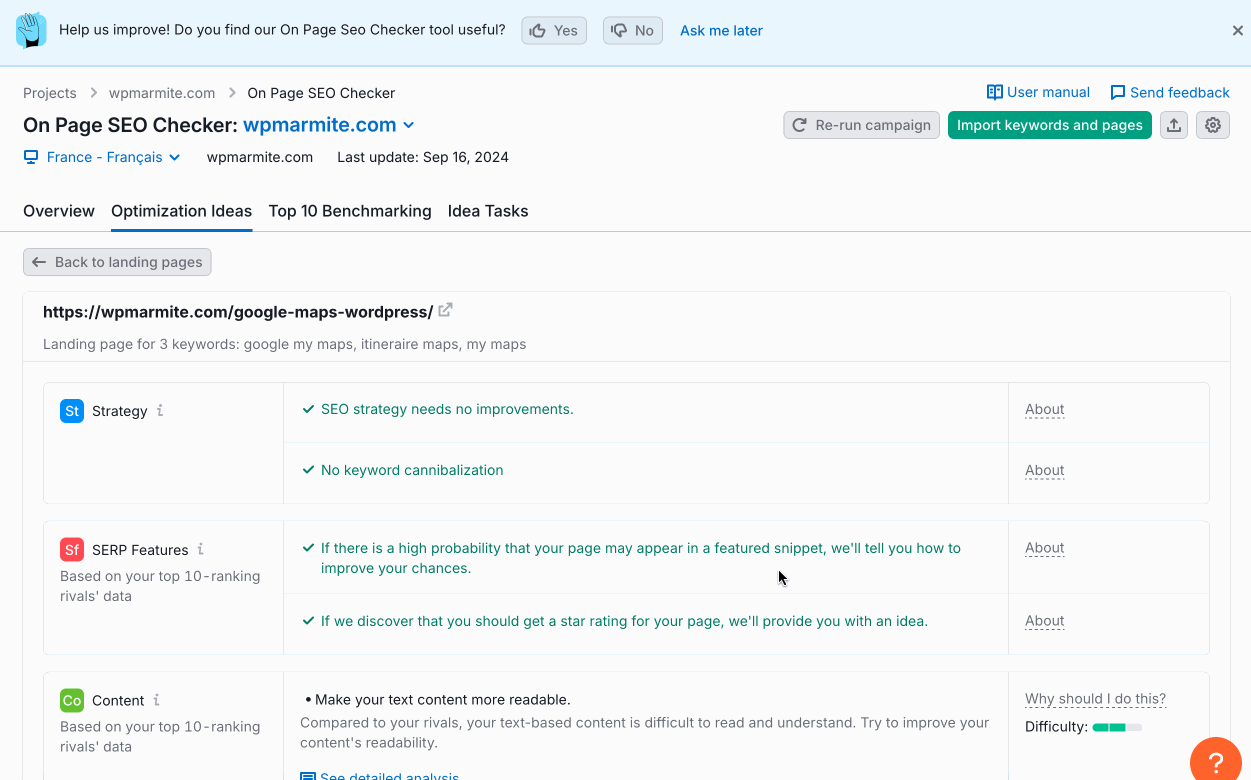Click Import keywords and pages button
Viewport: 1251px width, 780px height.
tap(1050, 125)
